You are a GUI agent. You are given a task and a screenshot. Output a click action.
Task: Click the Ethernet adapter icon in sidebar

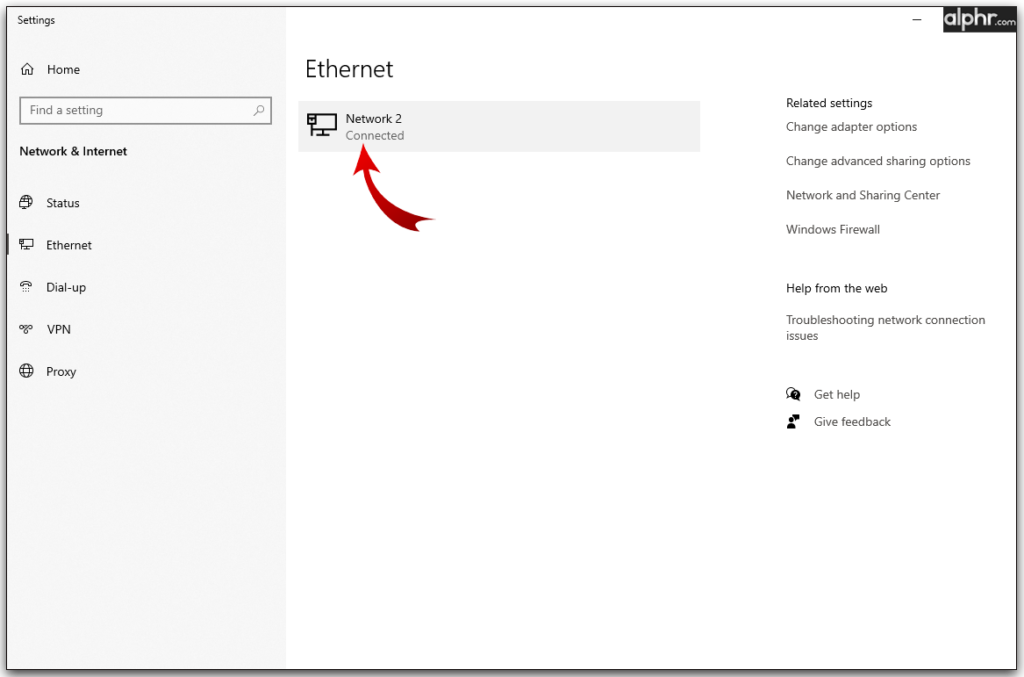(x=27, y=245)
